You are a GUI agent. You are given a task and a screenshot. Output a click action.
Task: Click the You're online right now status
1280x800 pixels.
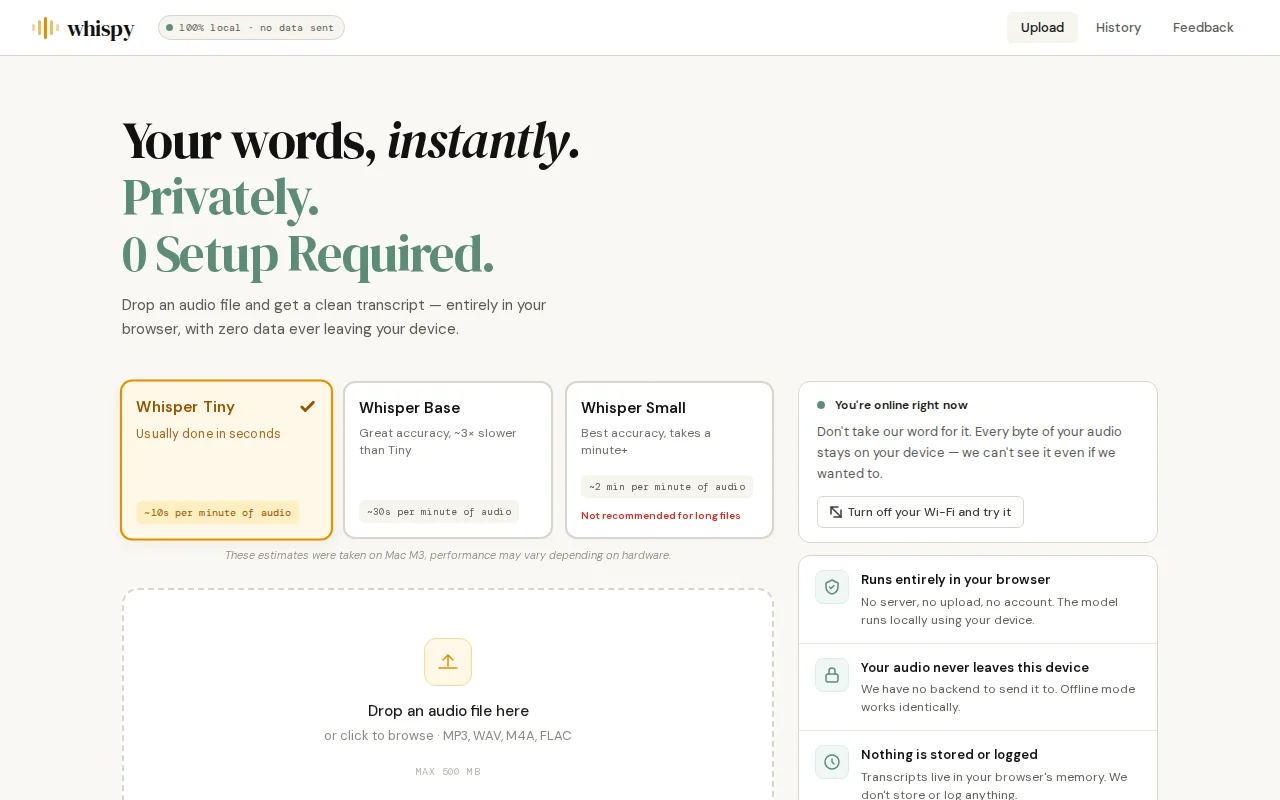[901, 405]
